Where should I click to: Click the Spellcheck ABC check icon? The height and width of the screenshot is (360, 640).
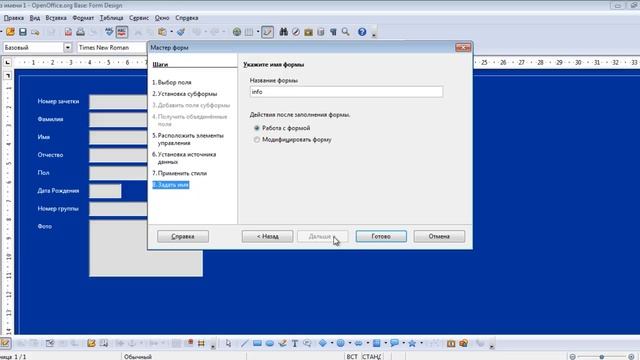109,32
